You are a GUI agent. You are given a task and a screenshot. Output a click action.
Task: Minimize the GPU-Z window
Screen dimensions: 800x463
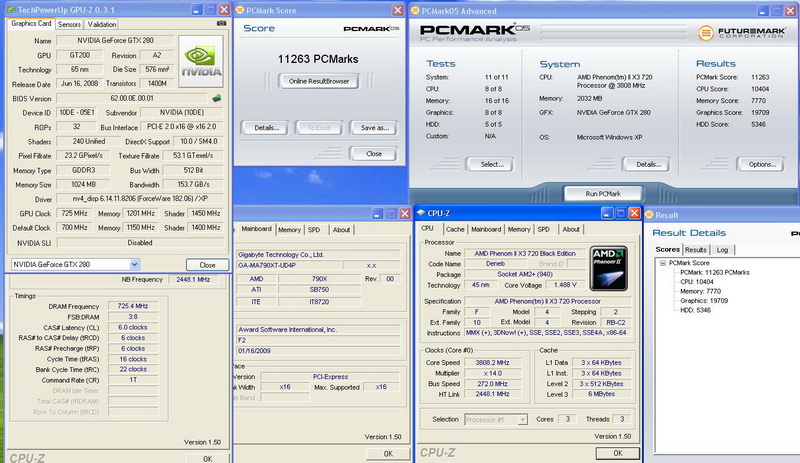pos(197,10)
